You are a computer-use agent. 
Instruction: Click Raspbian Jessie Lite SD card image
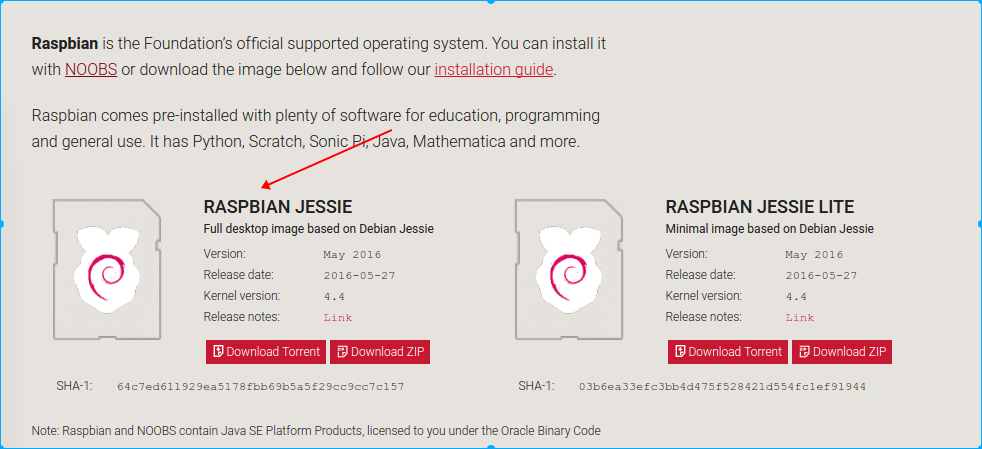[x=569, y=269]
